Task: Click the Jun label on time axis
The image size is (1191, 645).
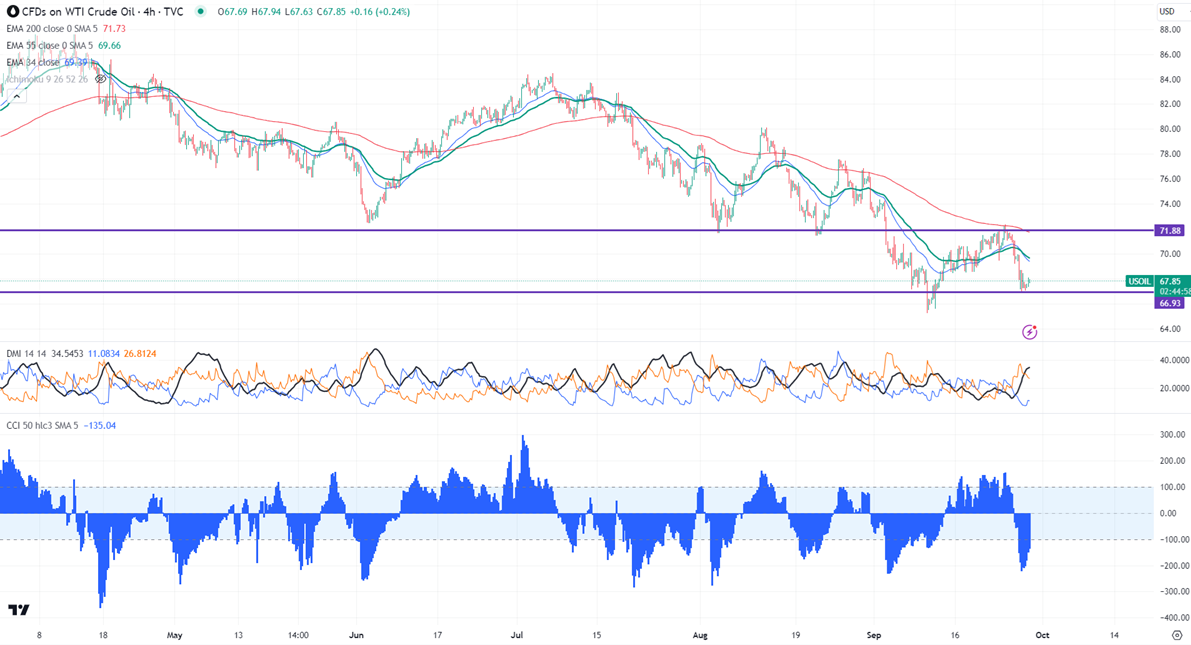Action: tap(356, 635)
